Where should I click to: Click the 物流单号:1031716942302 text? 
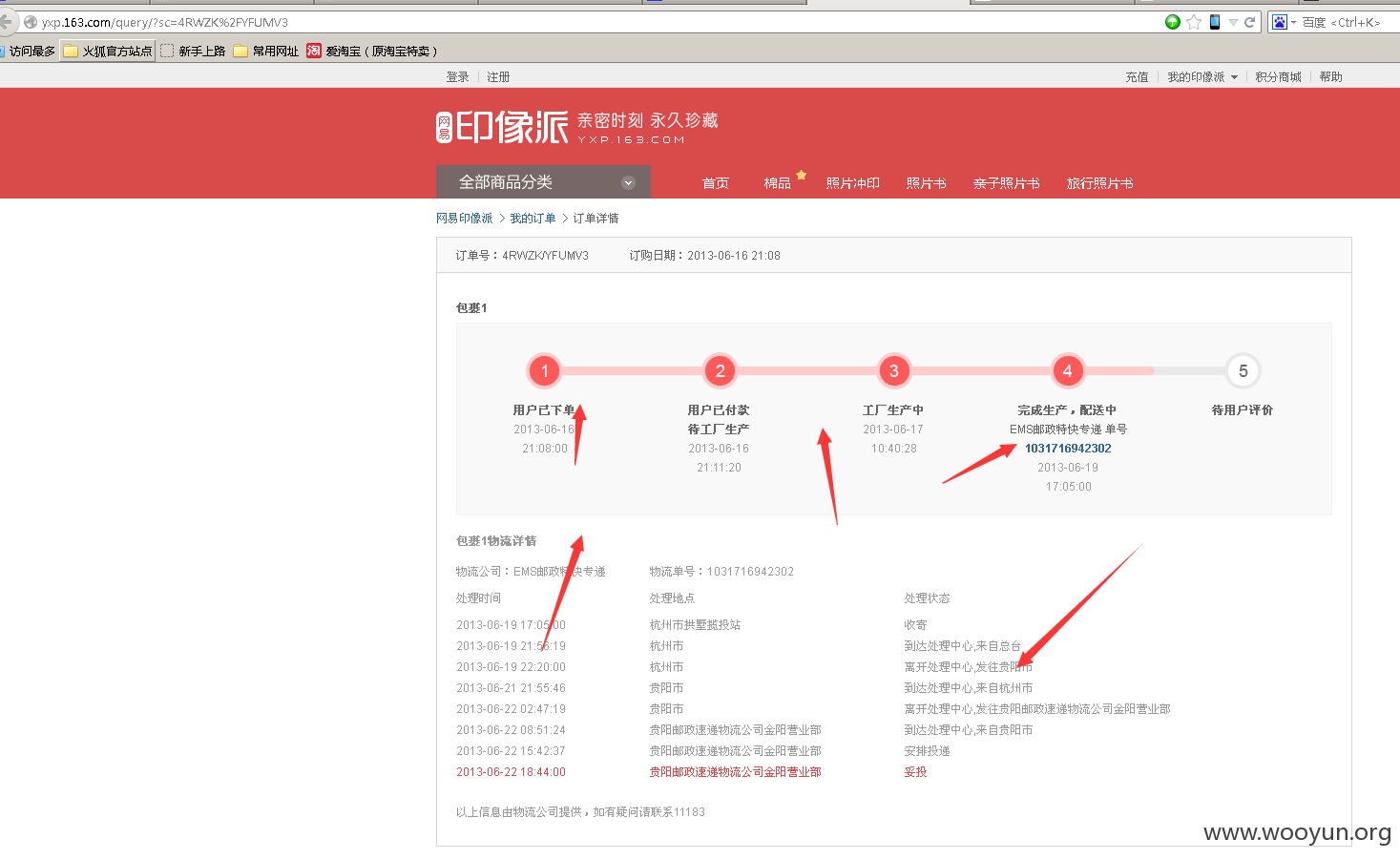click(x=721, y=572)
